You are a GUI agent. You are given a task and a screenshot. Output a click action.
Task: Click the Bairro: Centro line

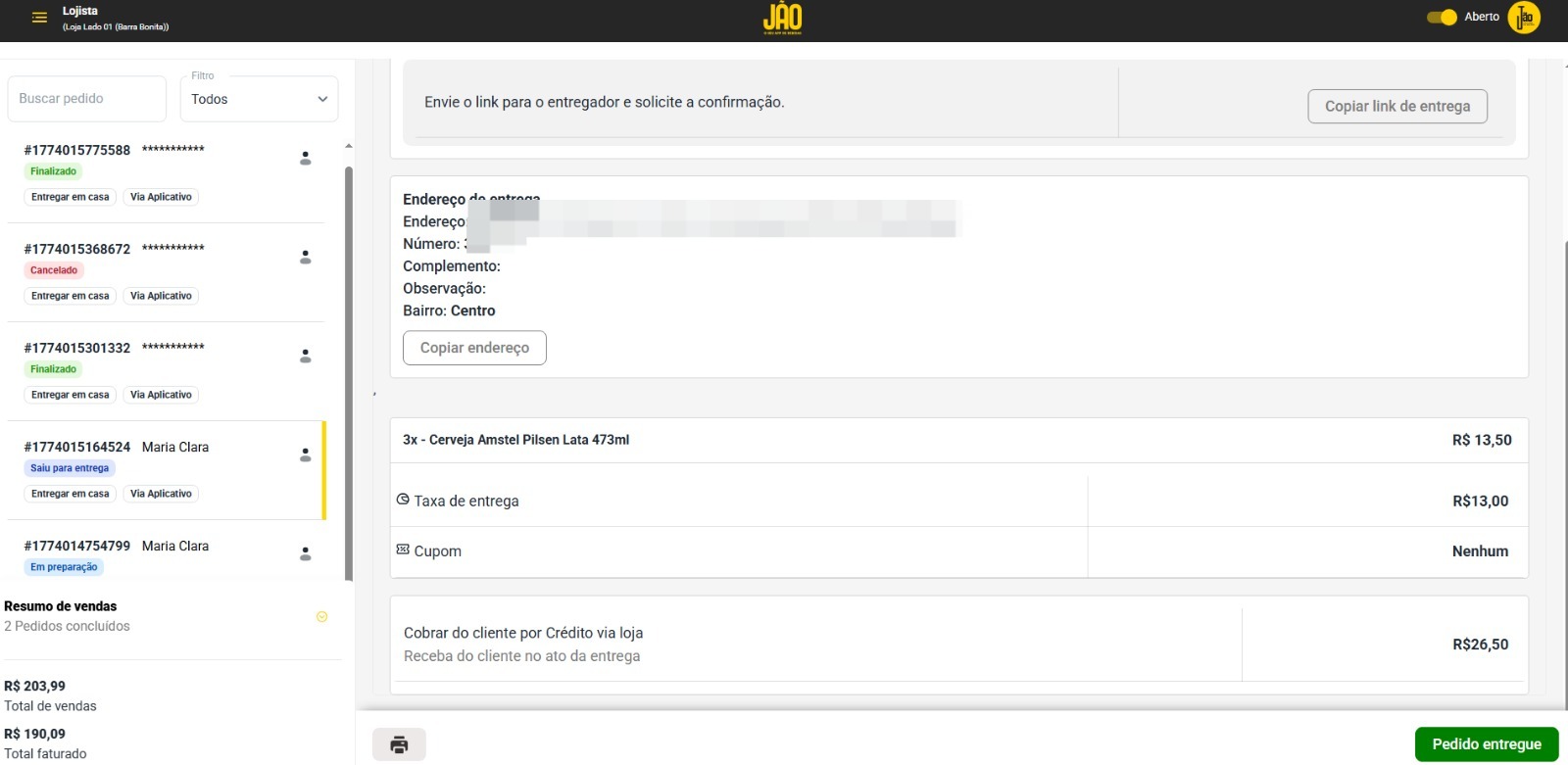click(449, 311)
